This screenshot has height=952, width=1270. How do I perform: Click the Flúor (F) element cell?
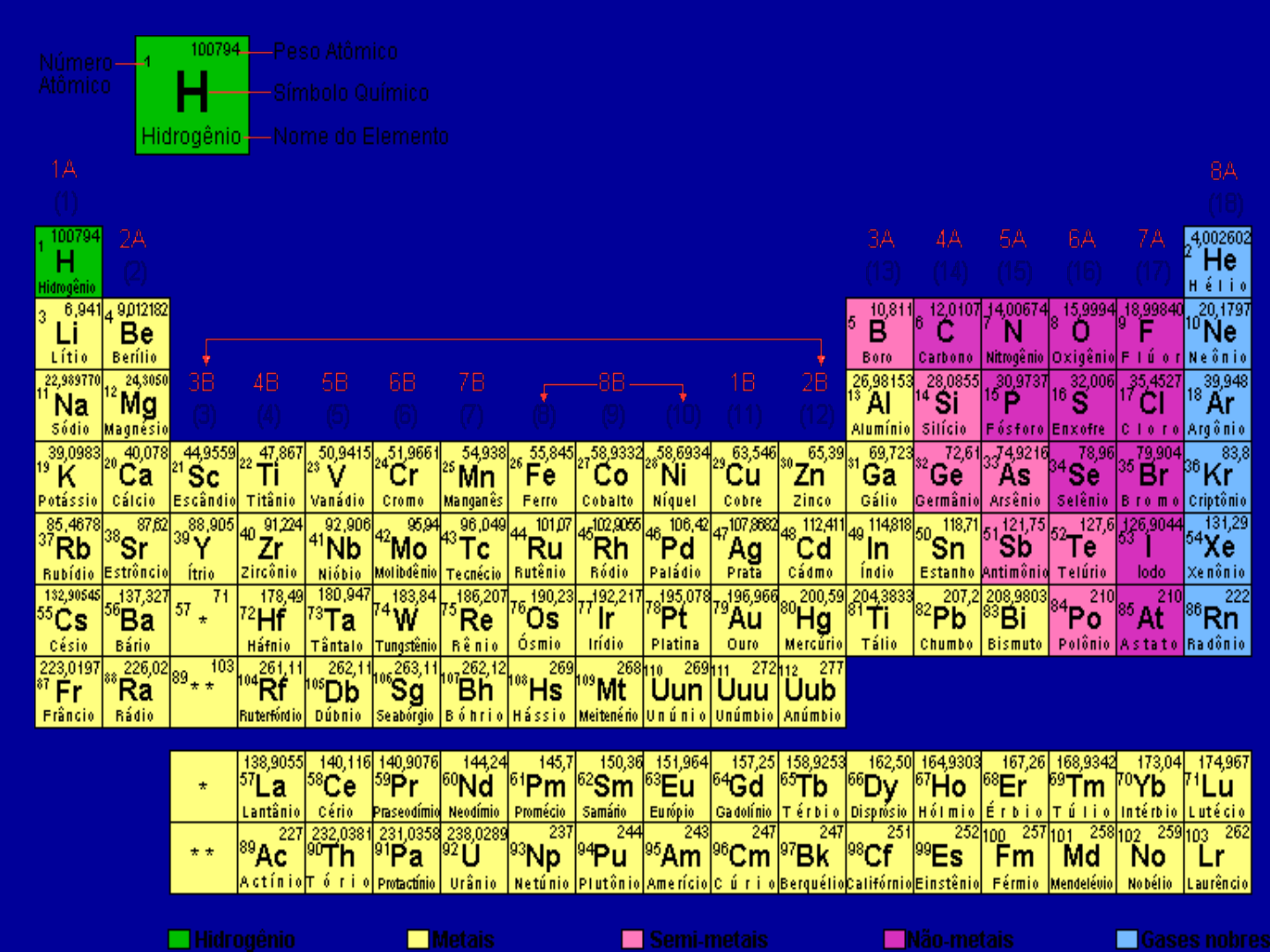tap(1150, 333)
